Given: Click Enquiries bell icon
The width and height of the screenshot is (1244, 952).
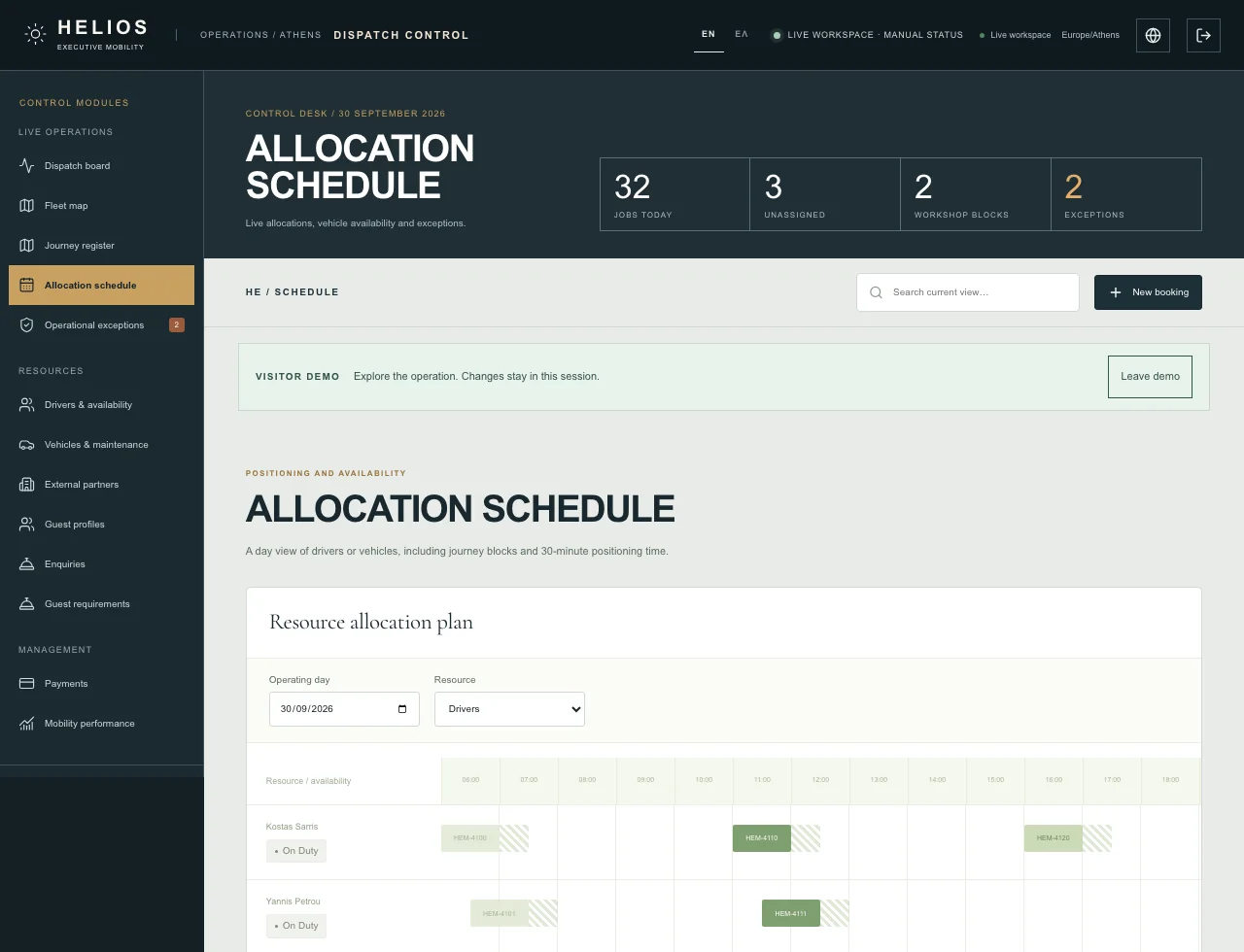Looking at the screenshot, I should pos(27,563).
